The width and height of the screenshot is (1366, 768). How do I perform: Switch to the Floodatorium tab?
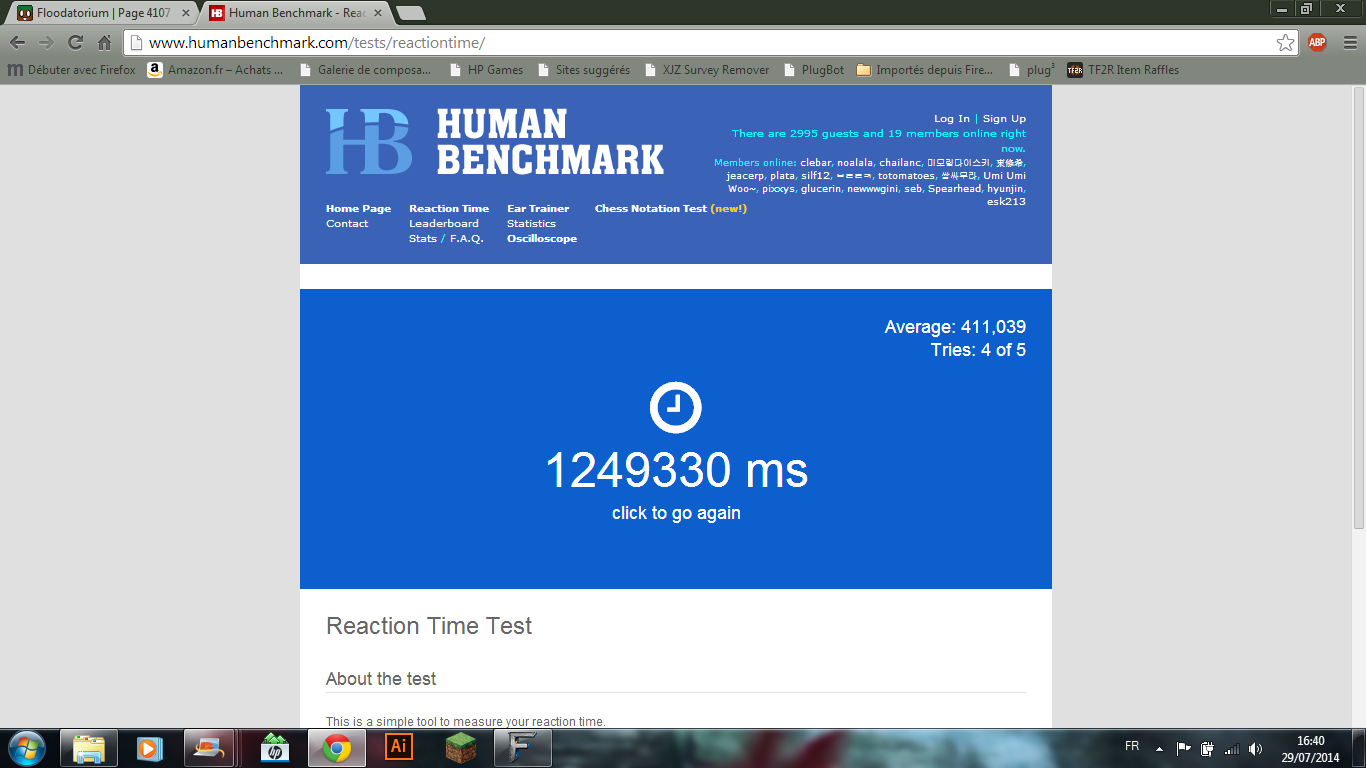[100, 13]
